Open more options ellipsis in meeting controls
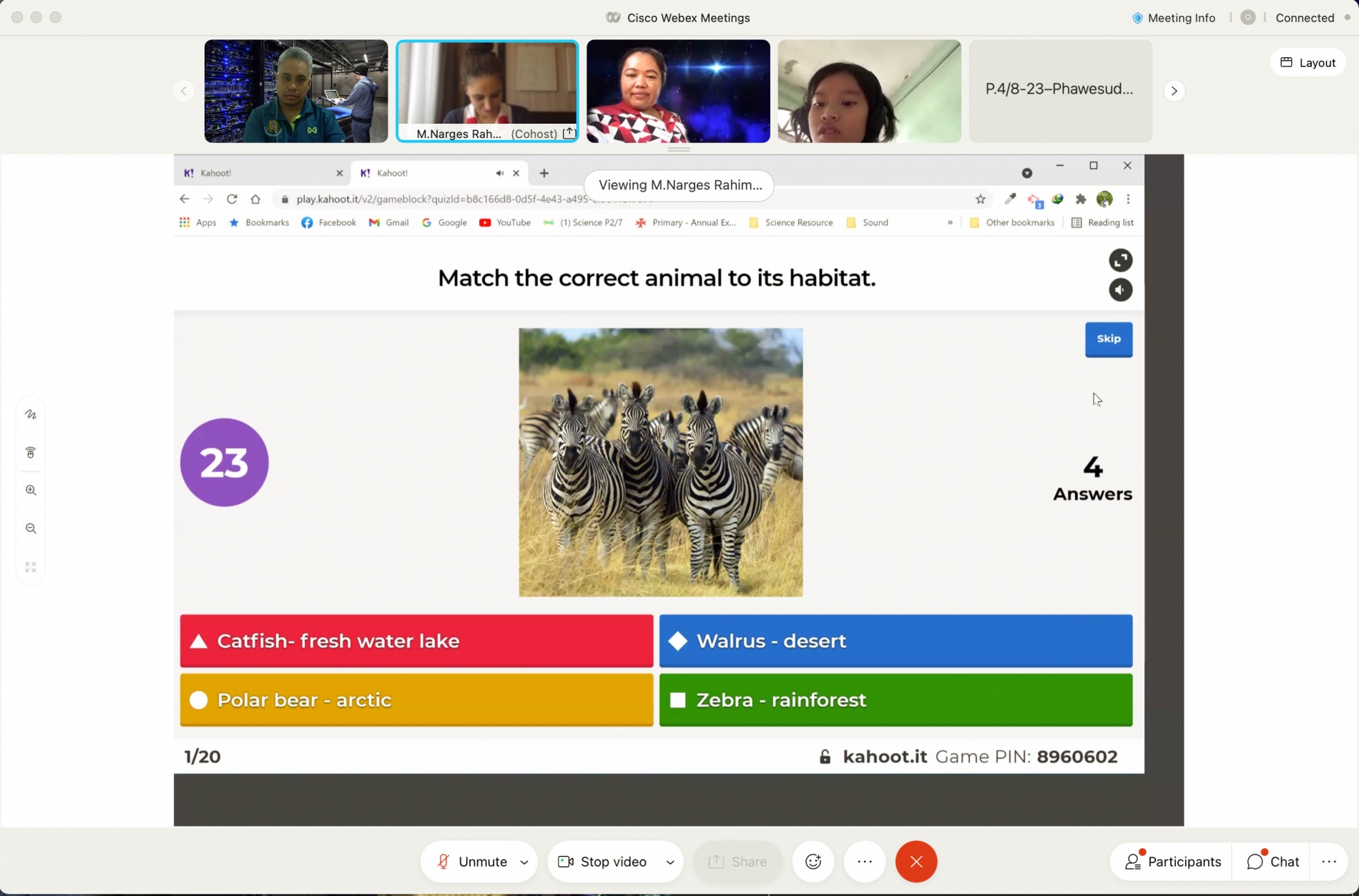1359x896 pixels. tap(865, 862)
